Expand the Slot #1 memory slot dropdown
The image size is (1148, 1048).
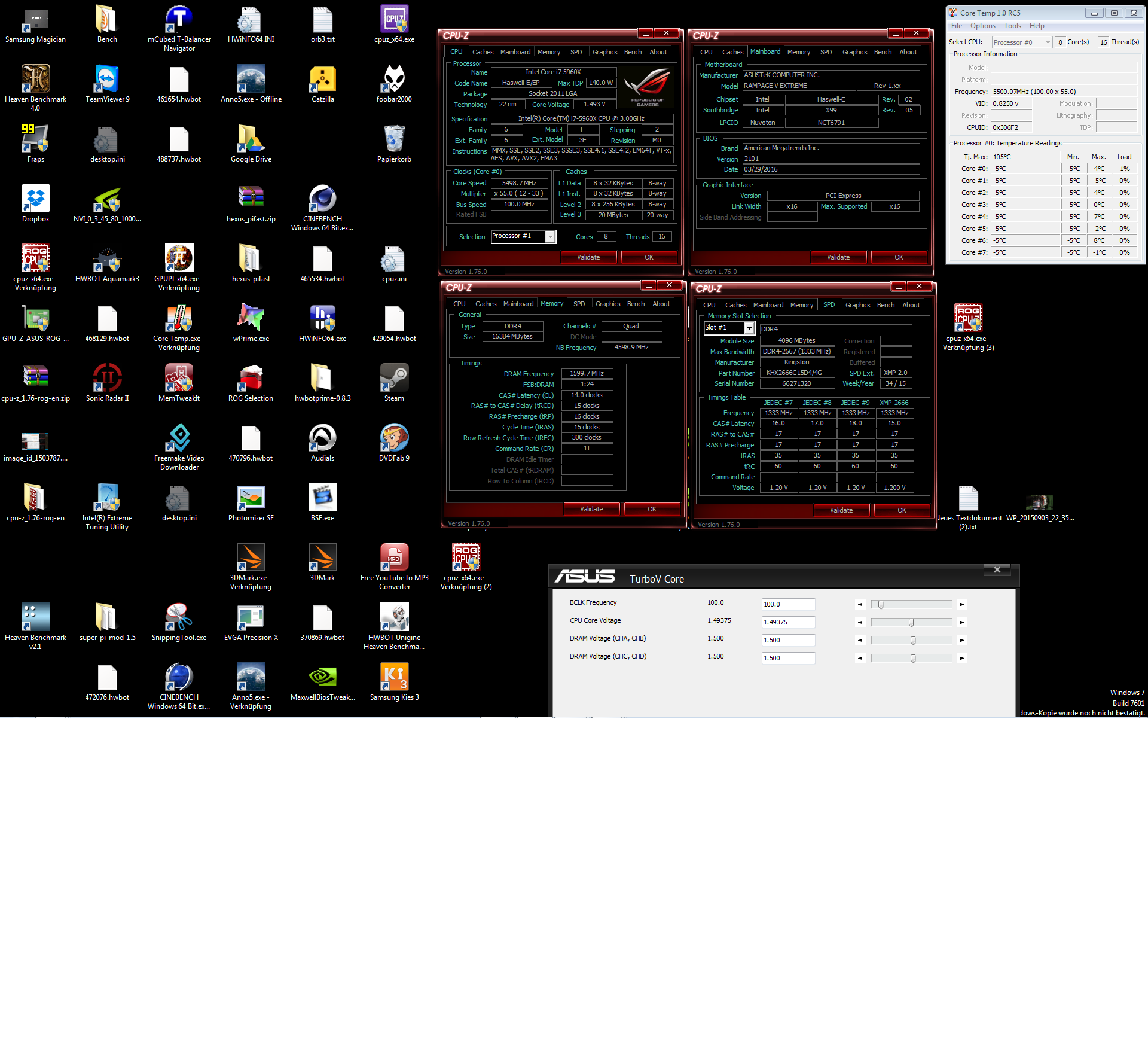(x=729, y=328)
